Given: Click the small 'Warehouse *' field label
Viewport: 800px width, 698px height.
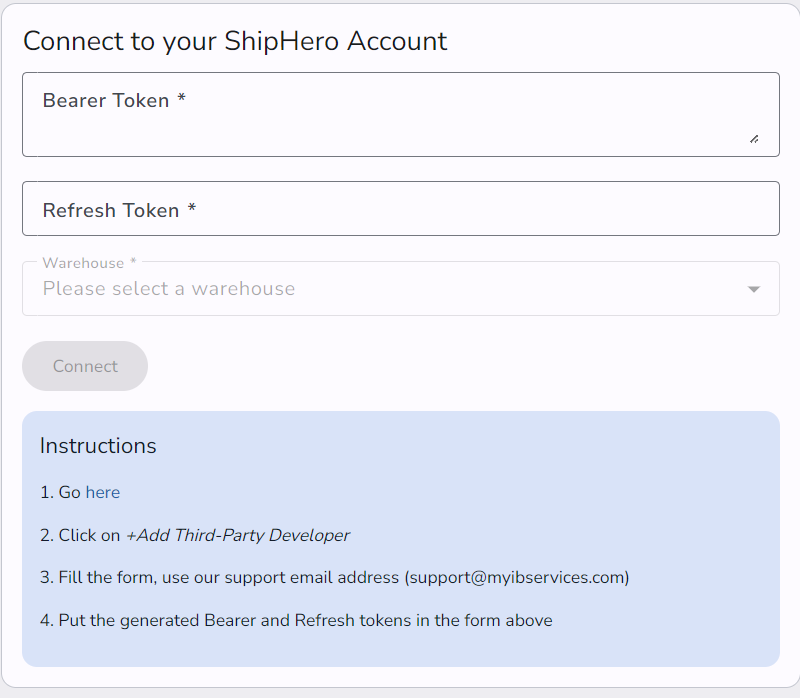Looking at the screenshot, I should click(x=89, y=263).
